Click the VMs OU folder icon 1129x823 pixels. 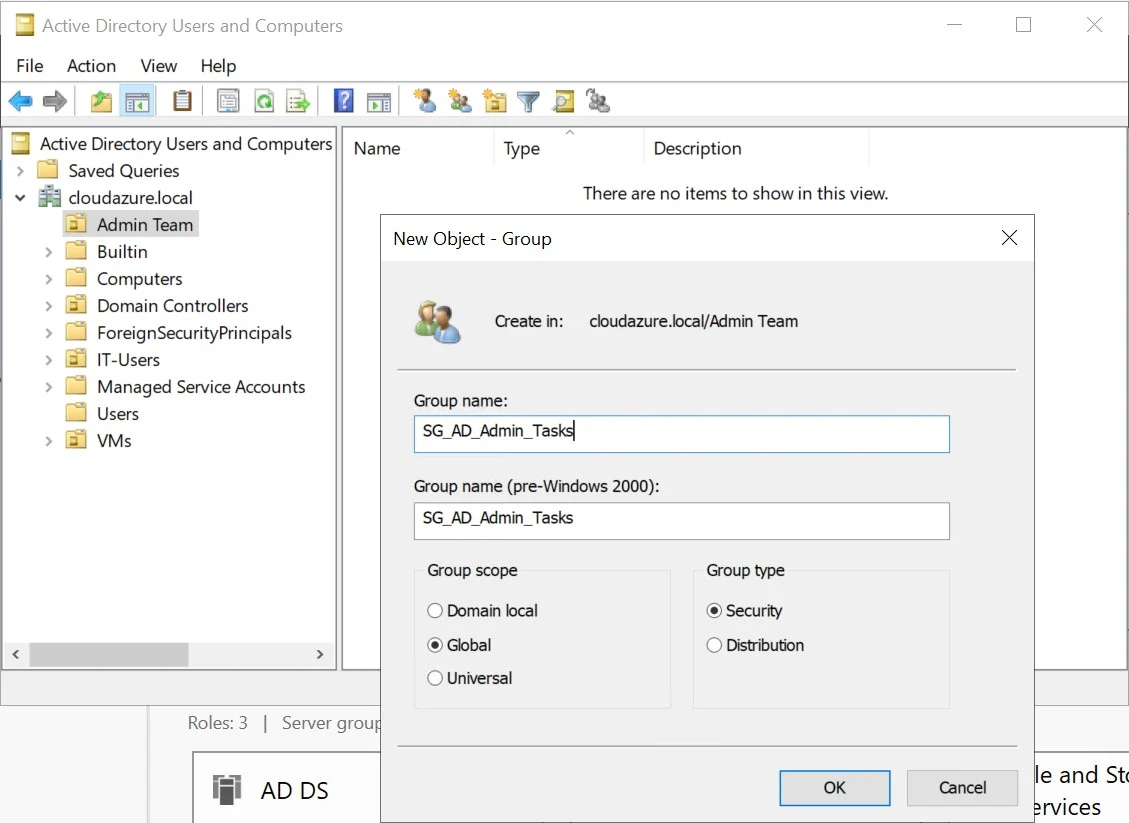tap(76, 440)
